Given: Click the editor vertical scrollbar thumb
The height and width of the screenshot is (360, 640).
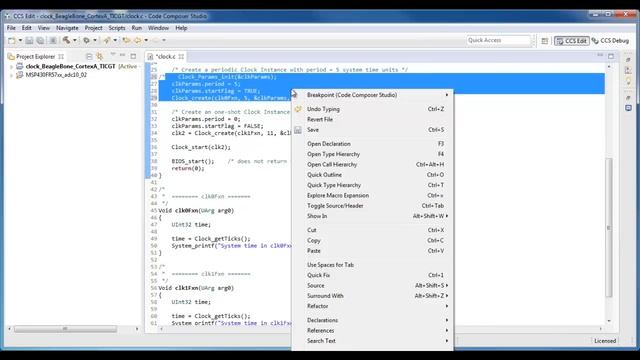Looking at the screenshot, I should [609, 227].
